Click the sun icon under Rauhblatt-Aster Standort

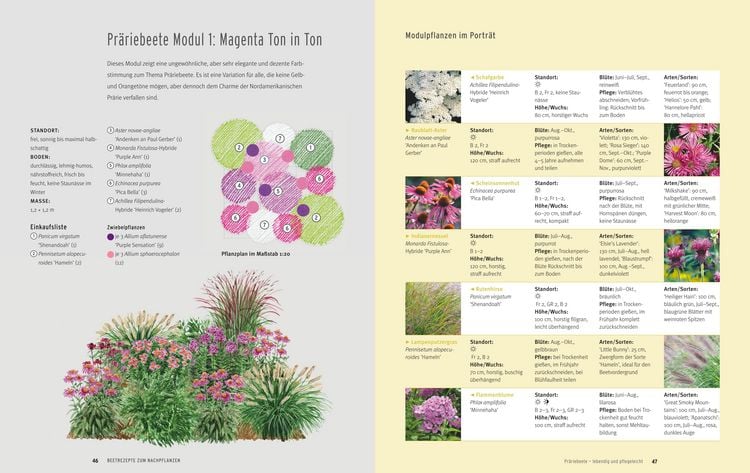pyautogui.click(x=473, y=138)
